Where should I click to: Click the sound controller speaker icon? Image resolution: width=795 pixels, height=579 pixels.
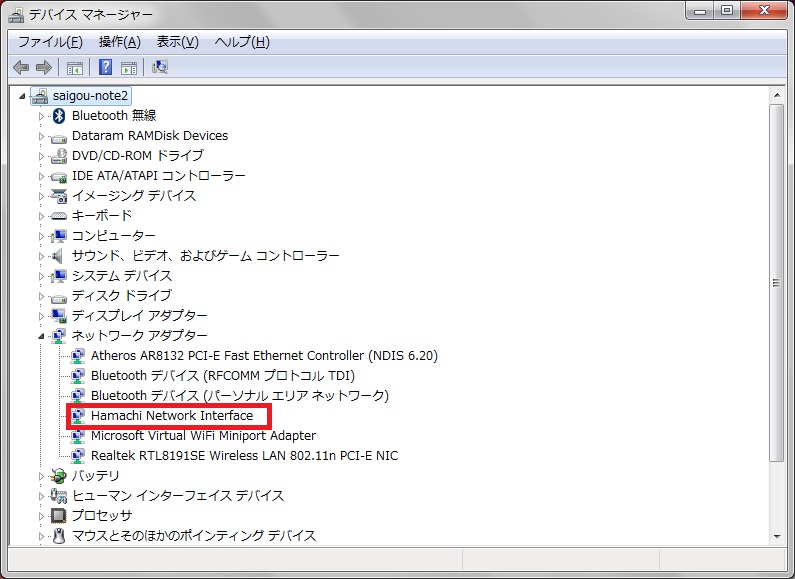tap(59, 256)
